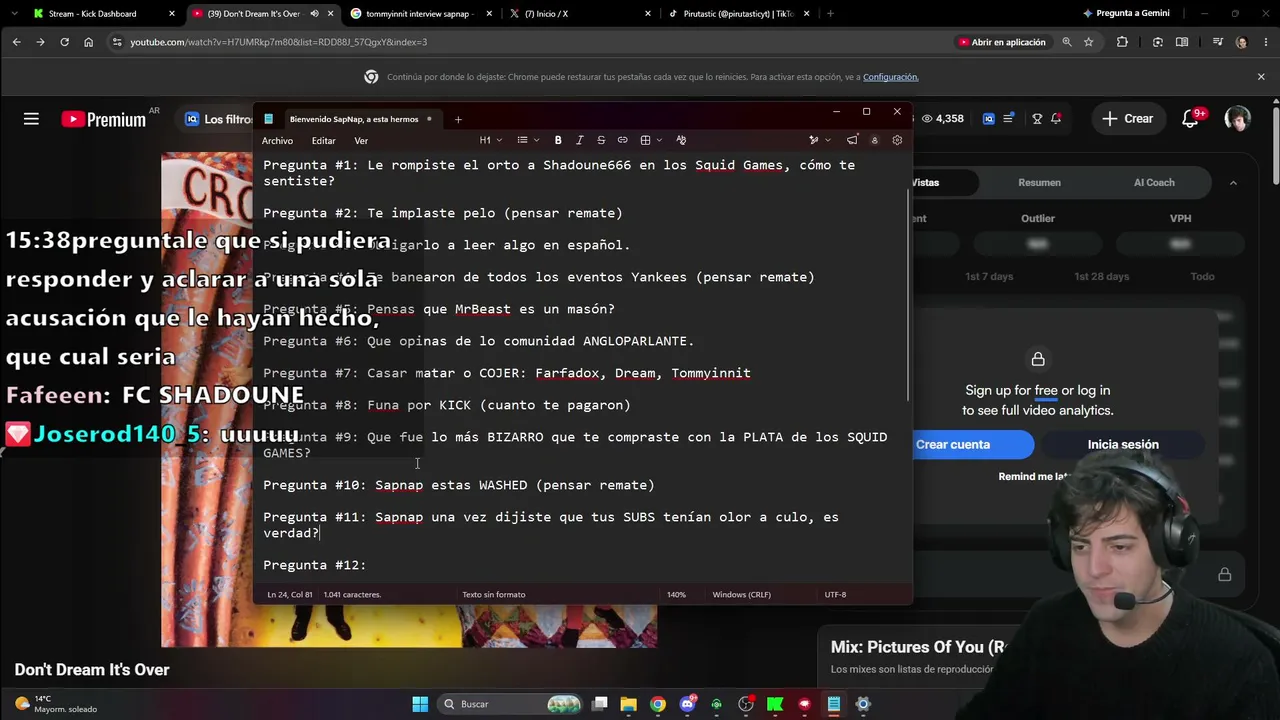Viewport: 1280px width, 720px height.
Task: Switch to the tommyinnit interview sapnap tab
Action: tap(420, 14)
